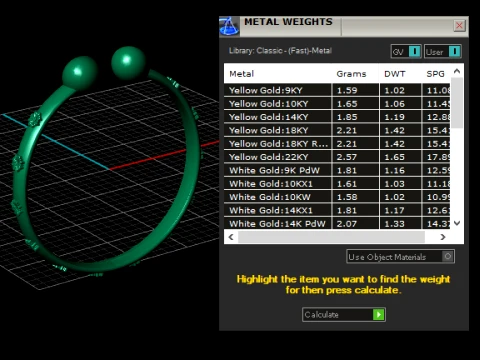
Task: Click the Metal Weights cone logo icon
Action: (229, 26)
